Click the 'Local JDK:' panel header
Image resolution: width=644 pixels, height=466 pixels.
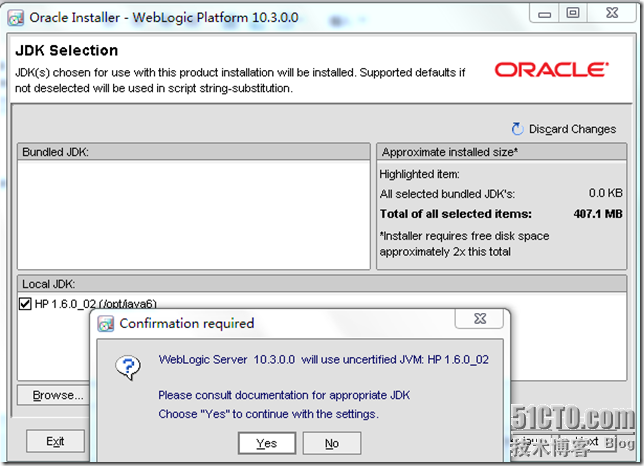322,284
